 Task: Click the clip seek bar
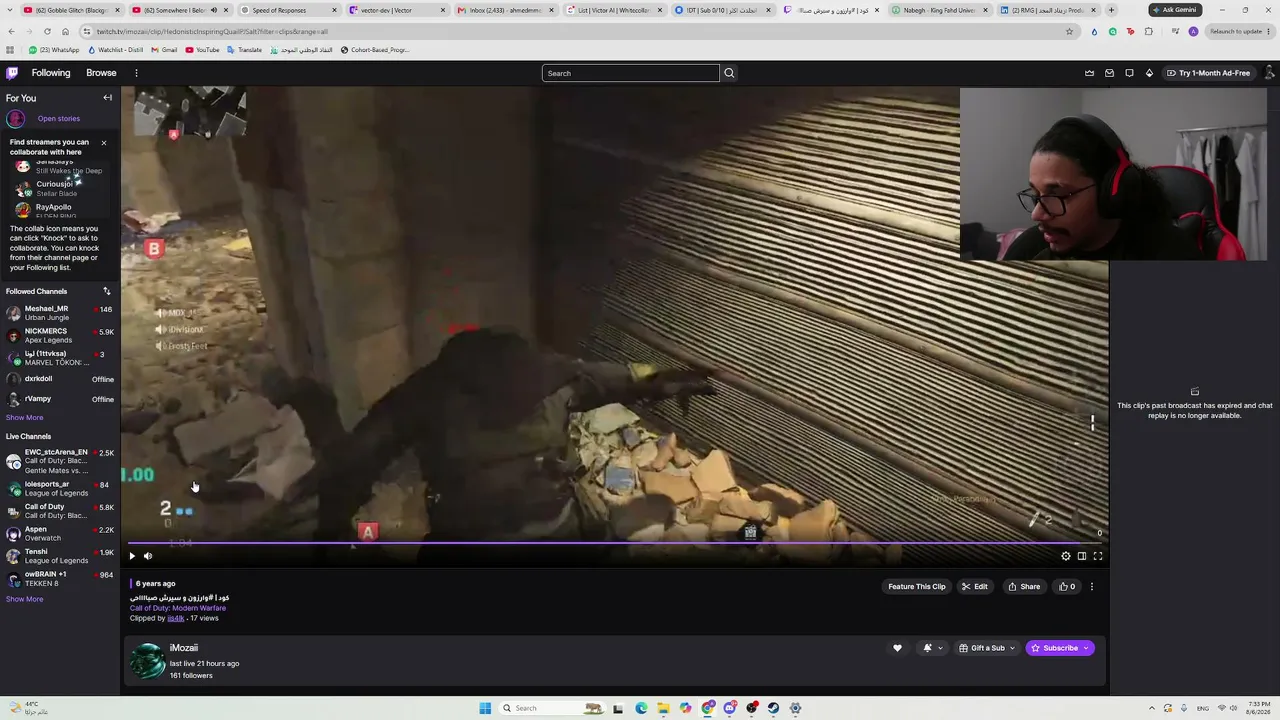pyautogui.click(x=615, y=544)
